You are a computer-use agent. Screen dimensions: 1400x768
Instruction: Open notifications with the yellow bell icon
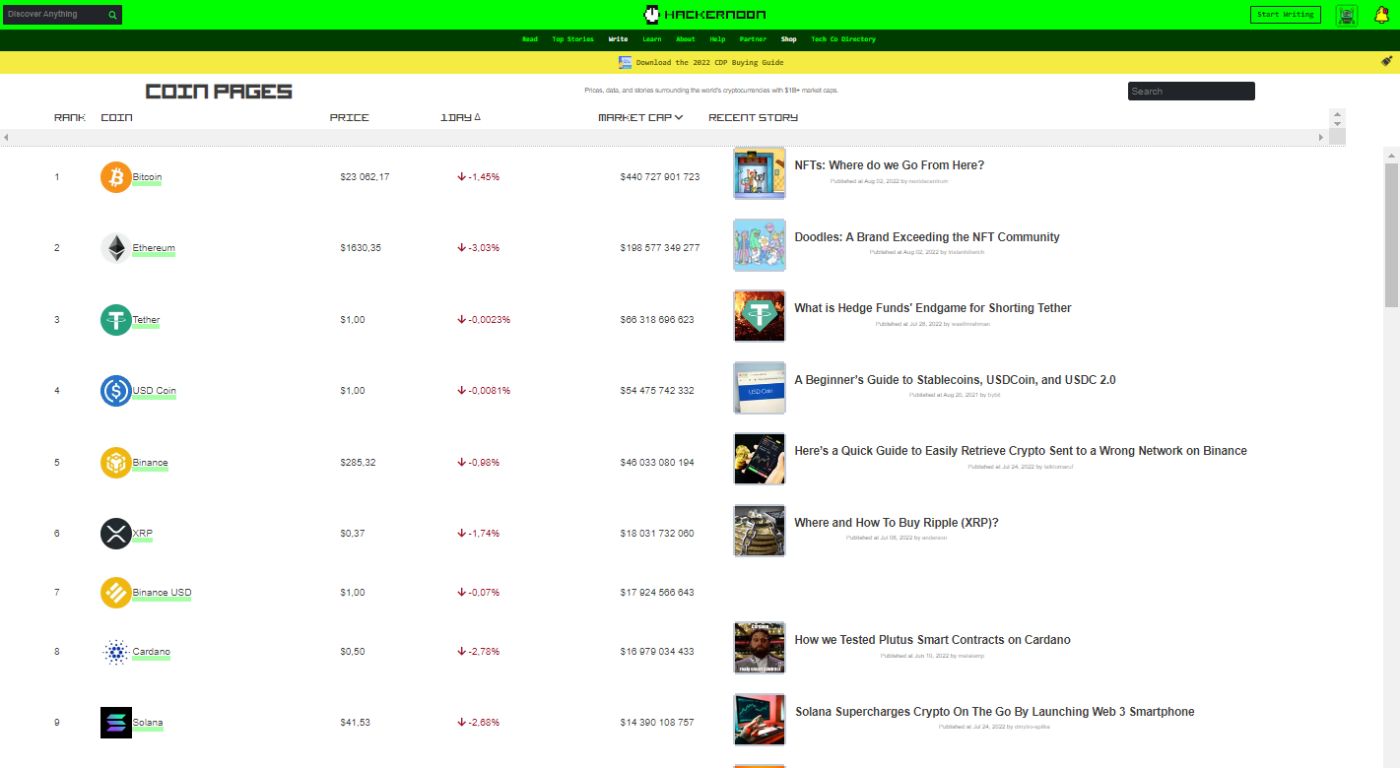point(1382,14)
